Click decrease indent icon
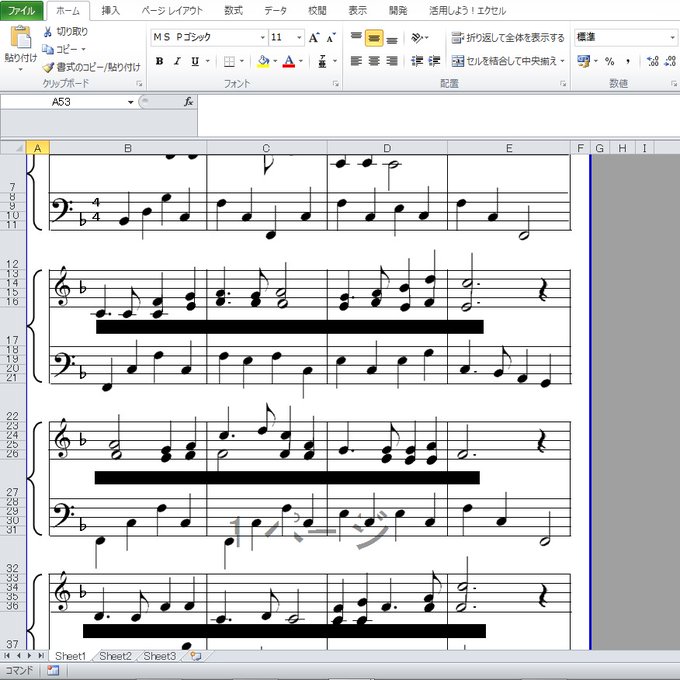The width and height of the screenshot is (680, 680). pos(417,61)
